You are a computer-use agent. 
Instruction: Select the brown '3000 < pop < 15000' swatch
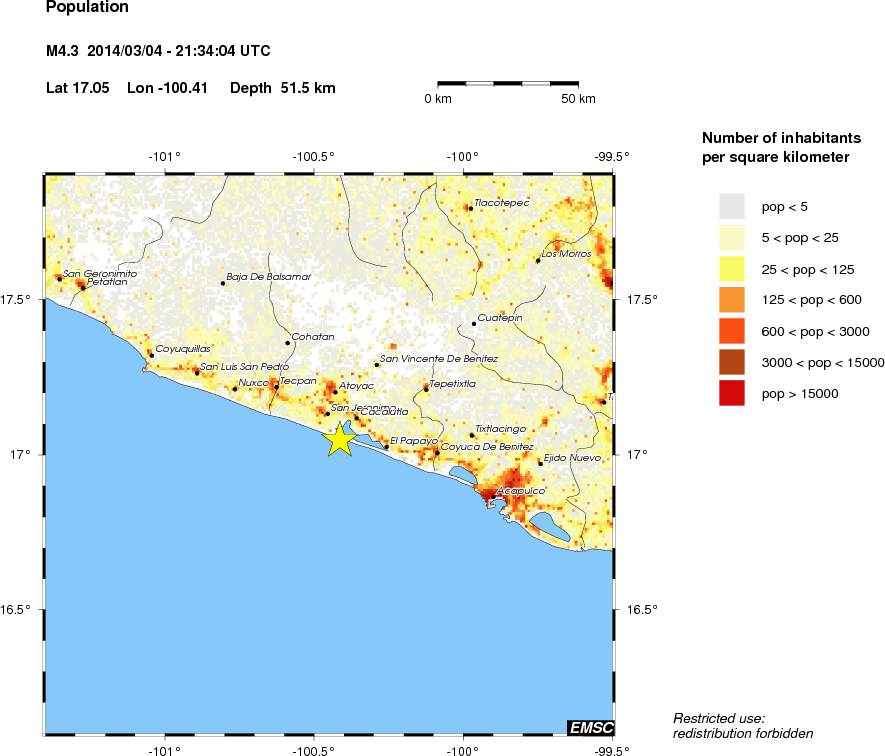733,362
